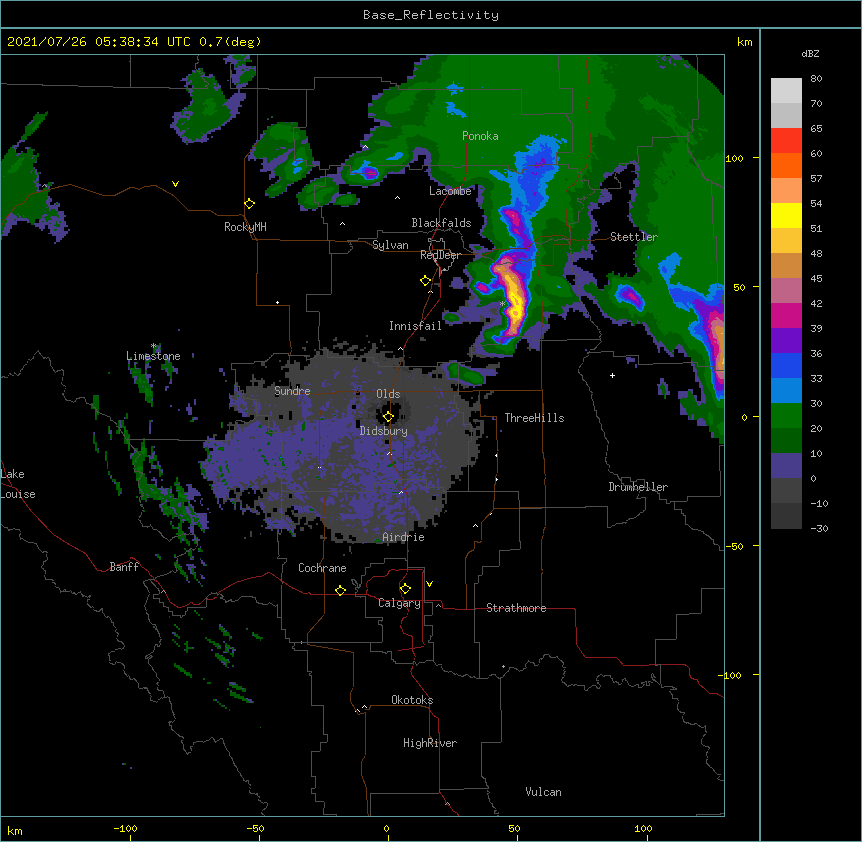Click the -100 tick on the bottom axis
The height and width of the screenshot is (842, 862).
(x=126, y=828)
